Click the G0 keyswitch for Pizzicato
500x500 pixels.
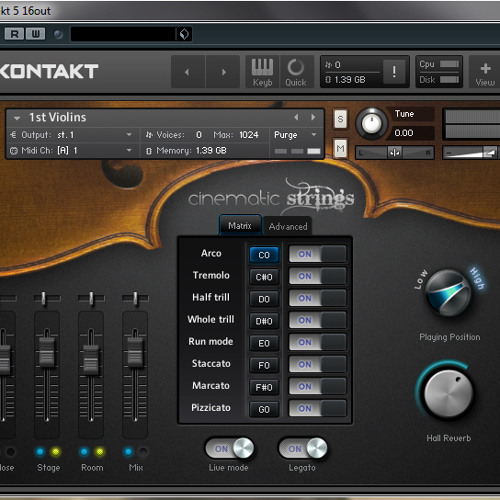(x=264, y=409)
